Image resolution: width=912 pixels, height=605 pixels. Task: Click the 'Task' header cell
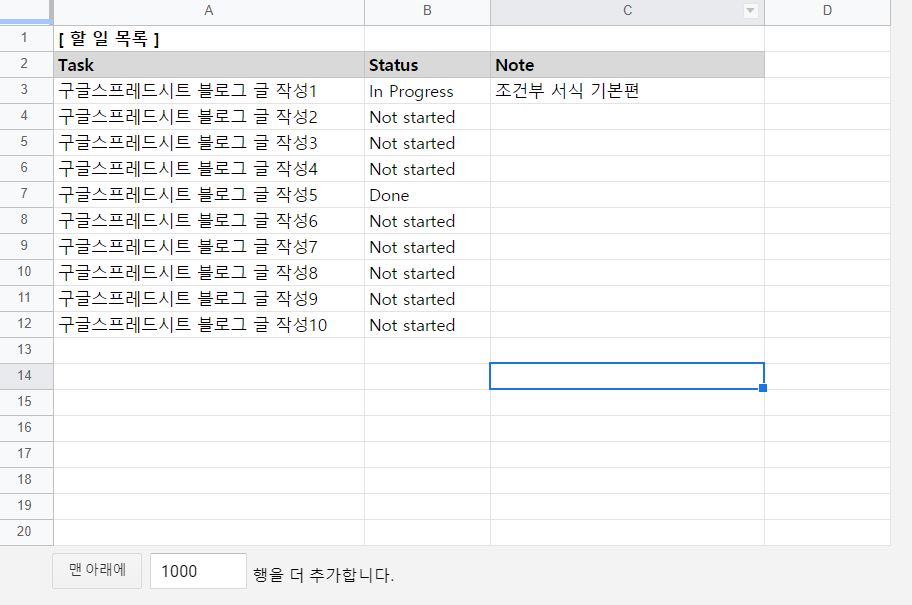click(209, 65)
